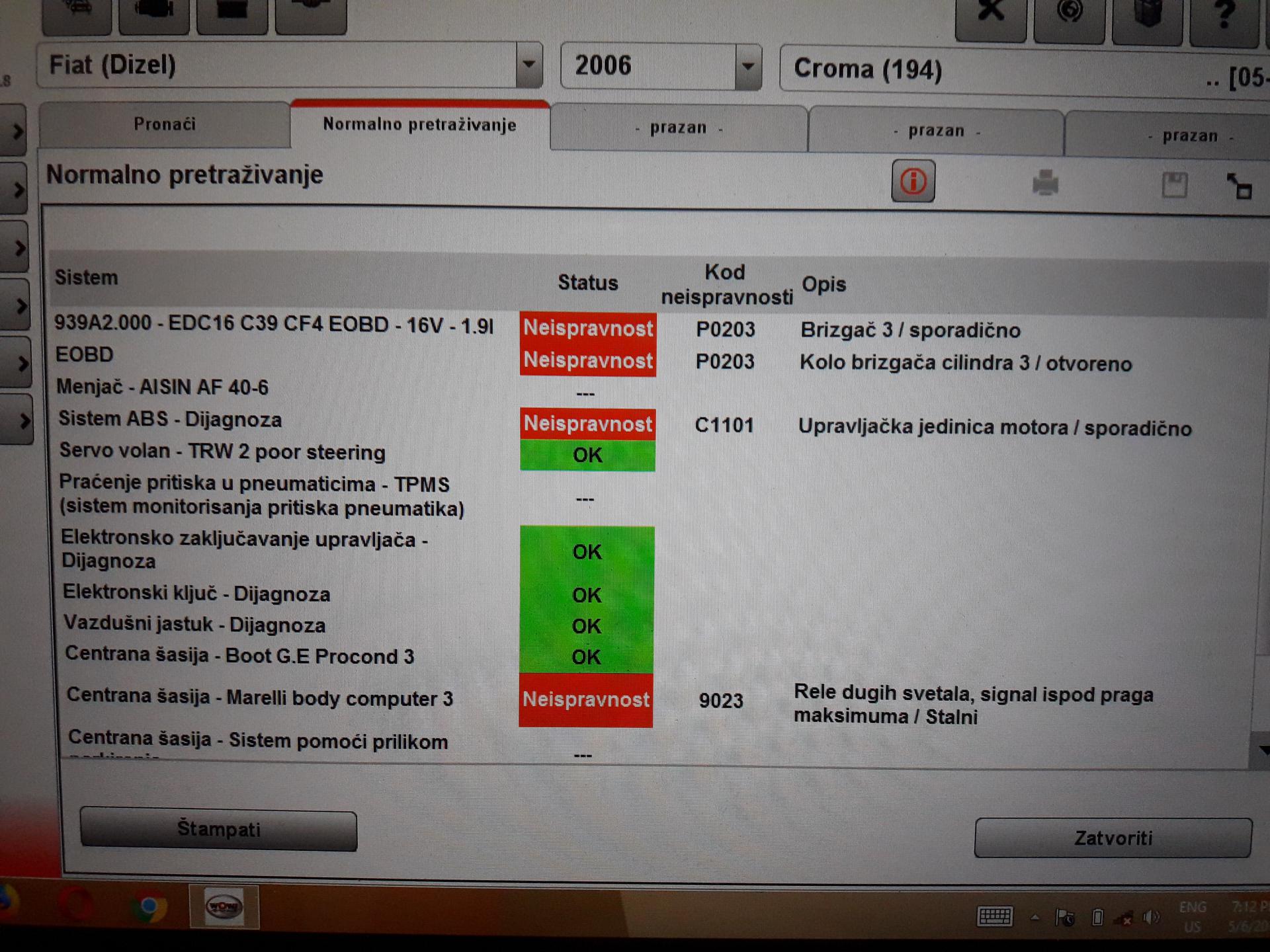Click the printer icon in the header
1270x952 pixels.
click(x=1045, y=183)
